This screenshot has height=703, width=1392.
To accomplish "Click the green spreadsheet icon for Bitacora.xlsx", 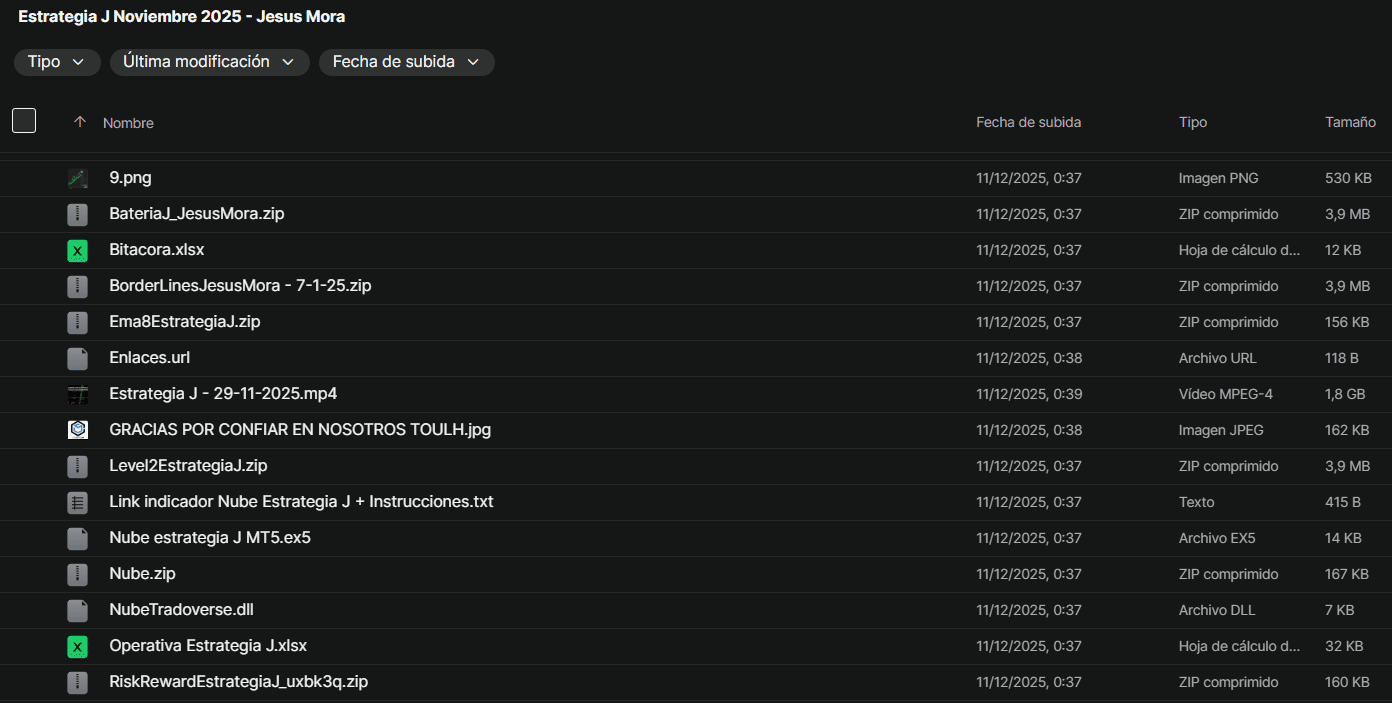I will point(77,250).
